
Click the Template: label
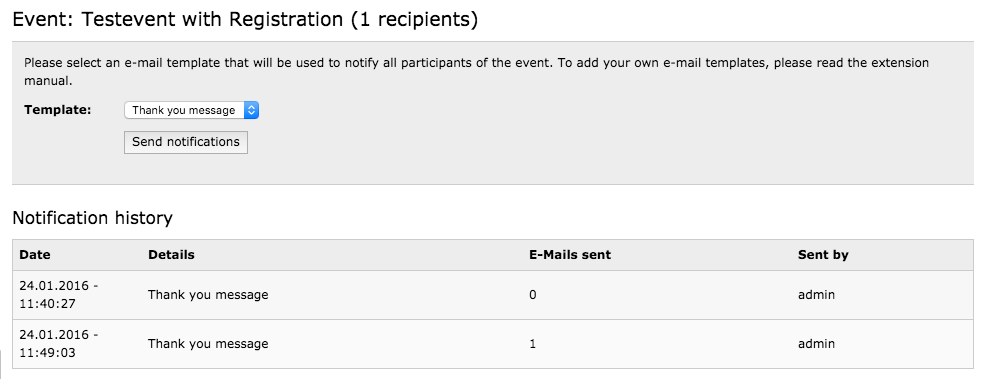[x=57, y=110]
